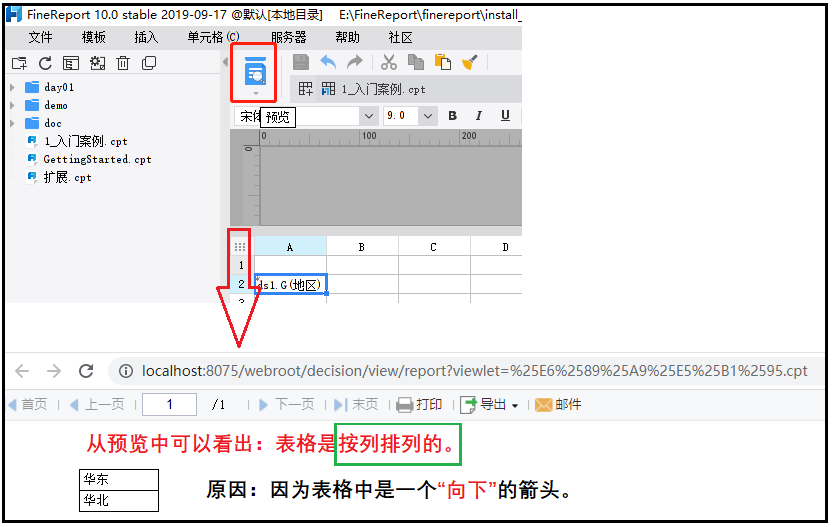Click column header C
Image resolution: width=832 pixels, height=527 pixels.
pos(434,247)
